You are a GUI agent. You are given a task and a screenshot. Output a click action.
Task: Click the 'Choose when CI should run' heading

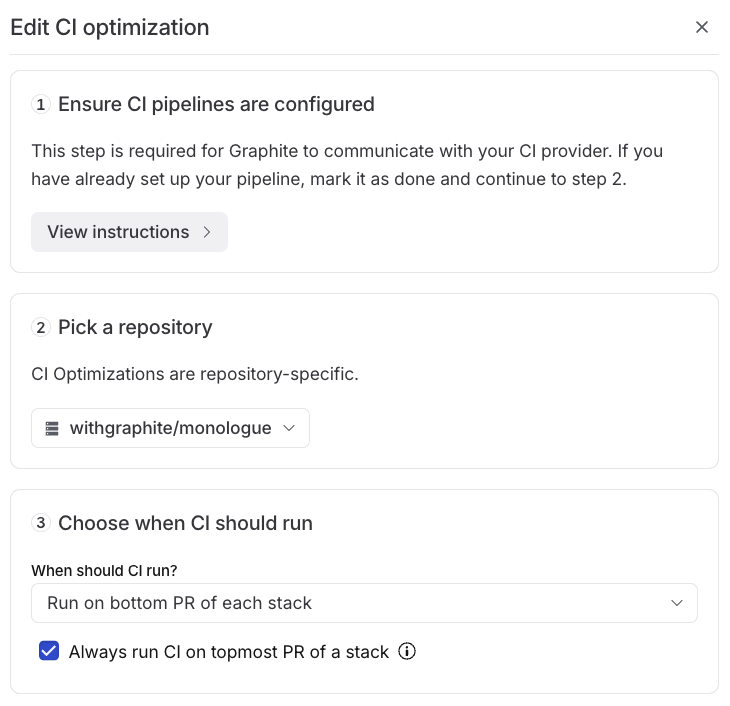pos(185,523)
